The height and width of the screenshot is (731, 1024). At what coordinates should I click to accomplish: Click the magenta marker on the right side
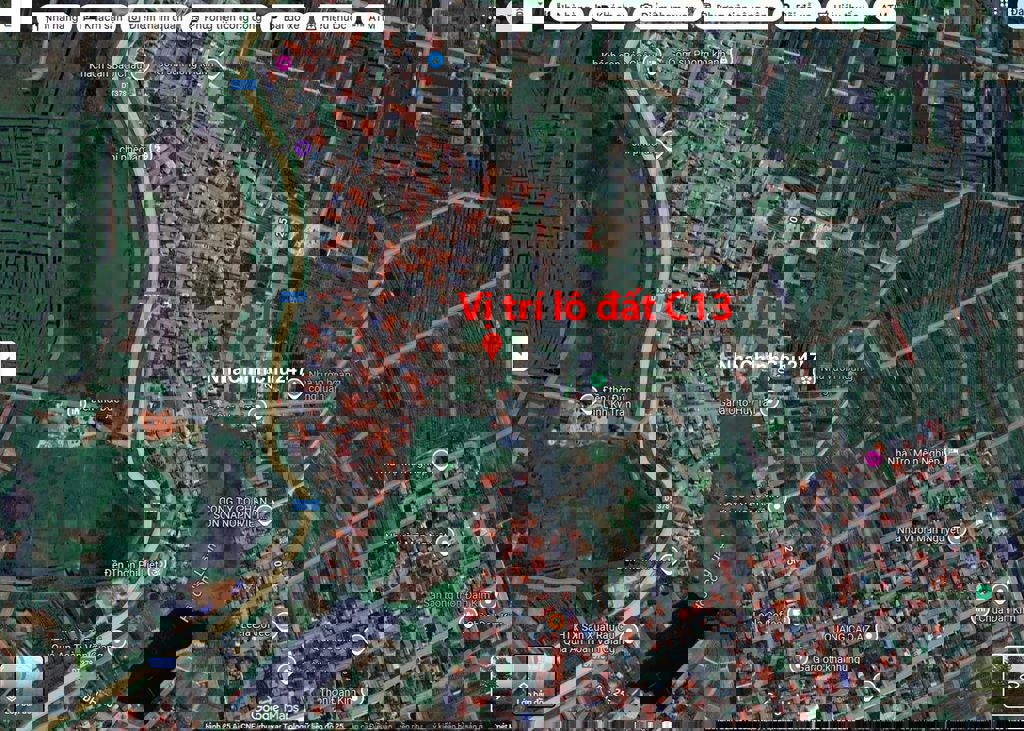pyautogui.click(x=873, y=459)
